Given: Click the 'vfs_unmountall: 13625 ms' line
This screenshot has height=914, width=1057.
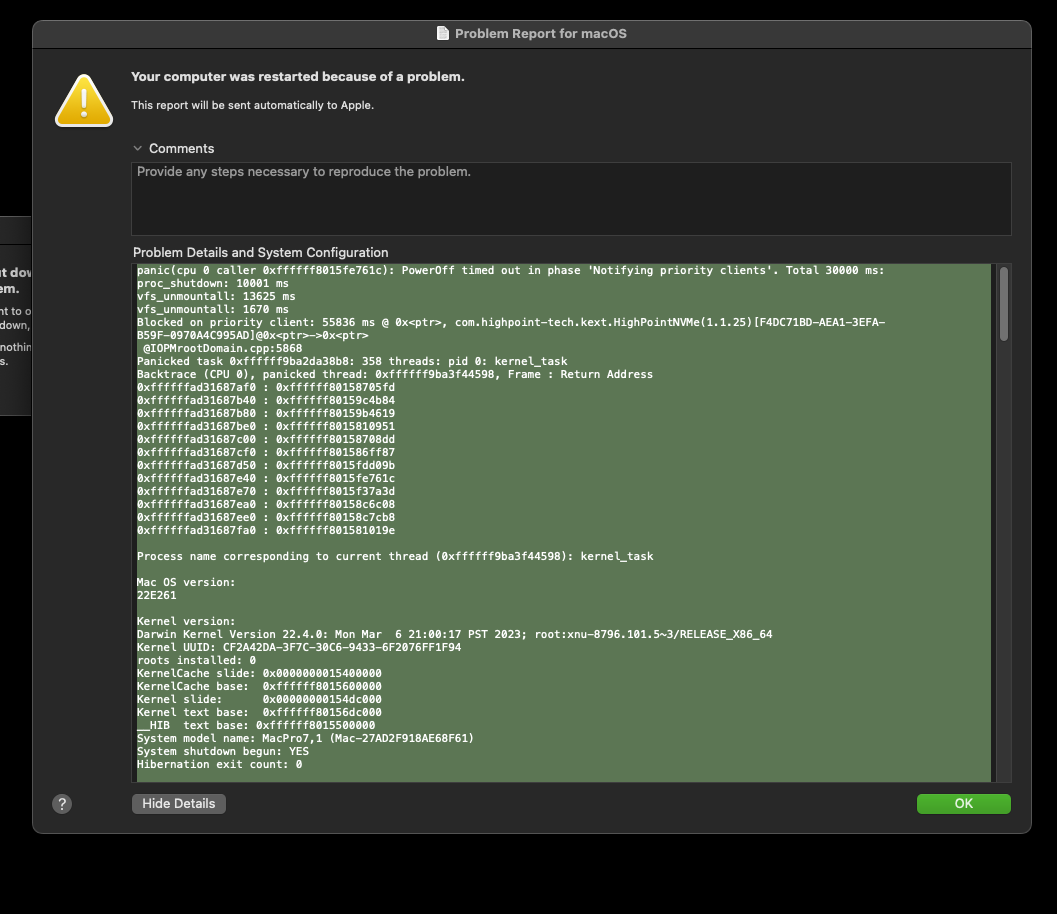Looking at the screenshot, I should [x=216, y=296].
